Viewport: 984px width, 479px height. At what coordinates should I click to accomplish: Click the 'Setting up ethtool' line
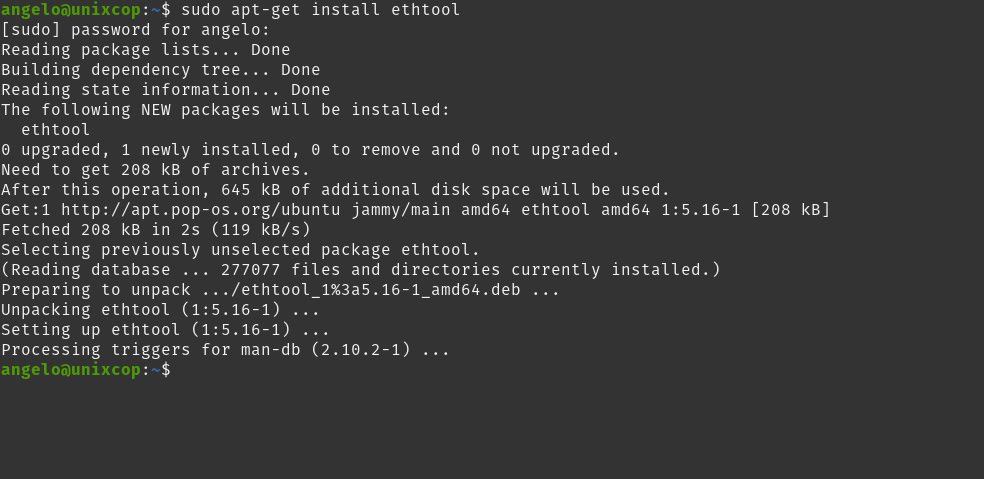coord(166,330)
